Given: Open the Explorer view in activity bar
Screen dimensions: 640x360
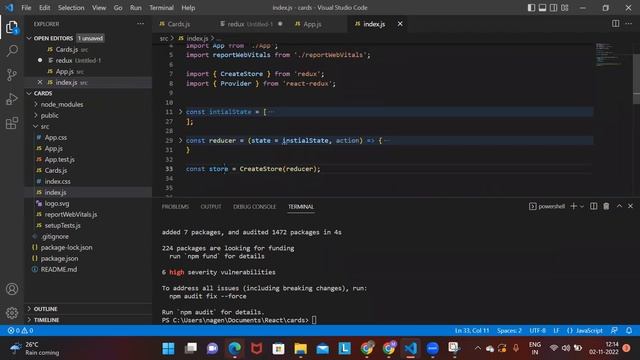Looking at the screenshot, I should 12,27.
